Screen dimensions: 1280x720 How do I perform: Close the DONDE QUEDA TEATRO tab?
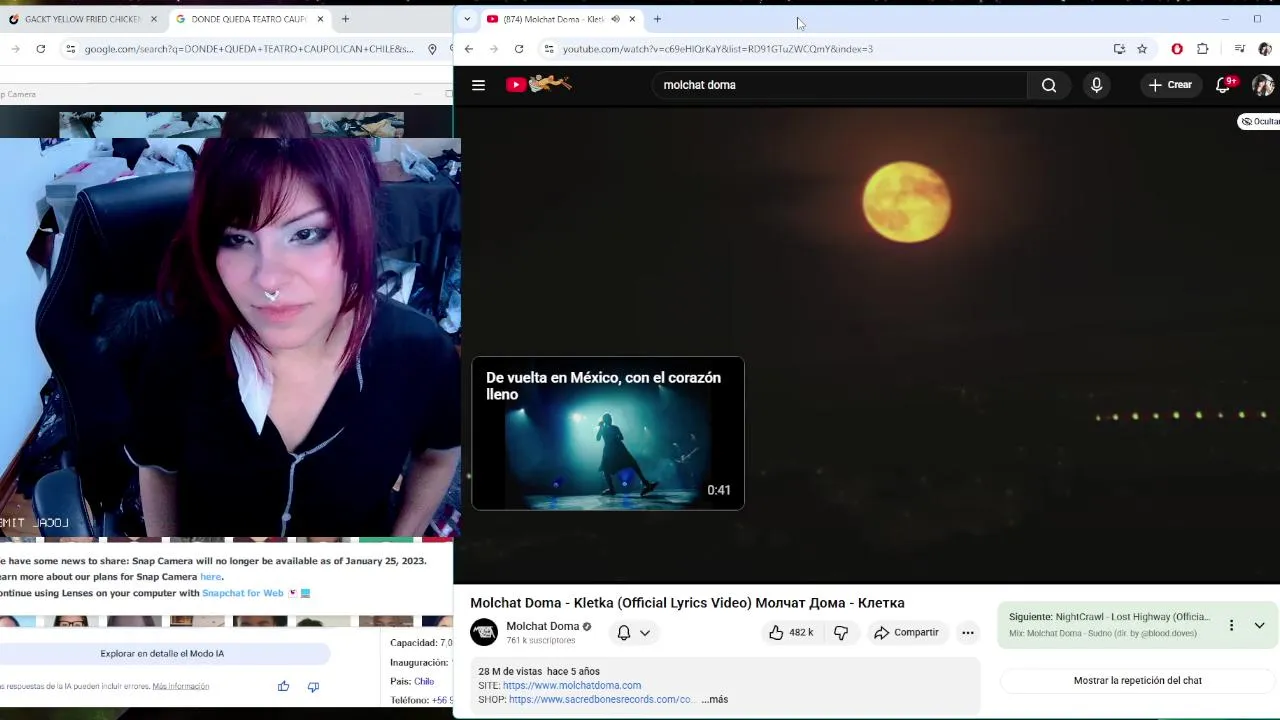[x=320, y=19]
